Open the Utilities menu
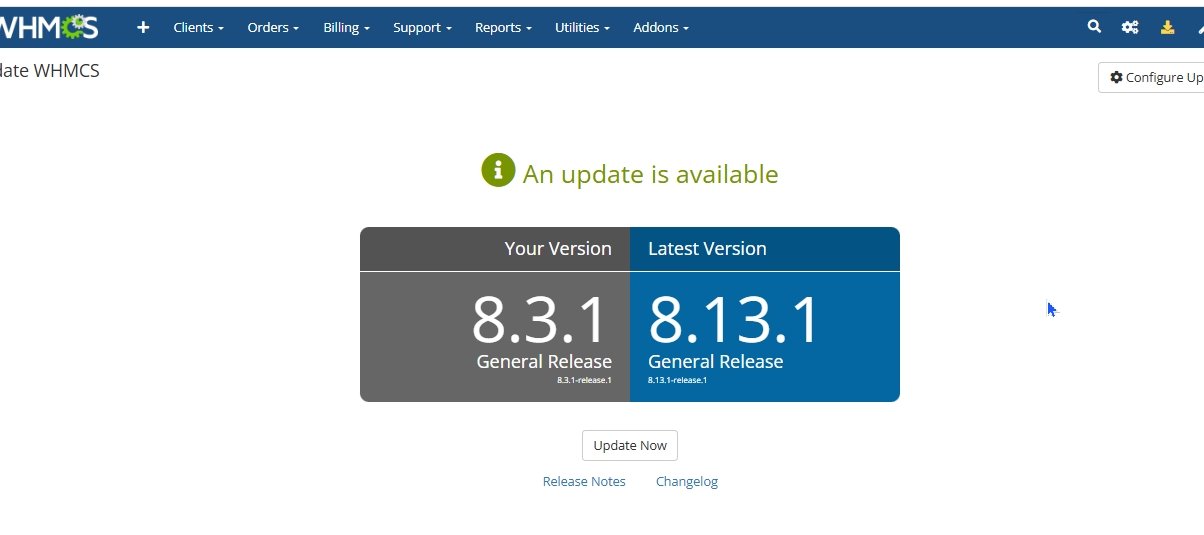1204x535 pixels. pyautogui.click(x=582, y=28)
